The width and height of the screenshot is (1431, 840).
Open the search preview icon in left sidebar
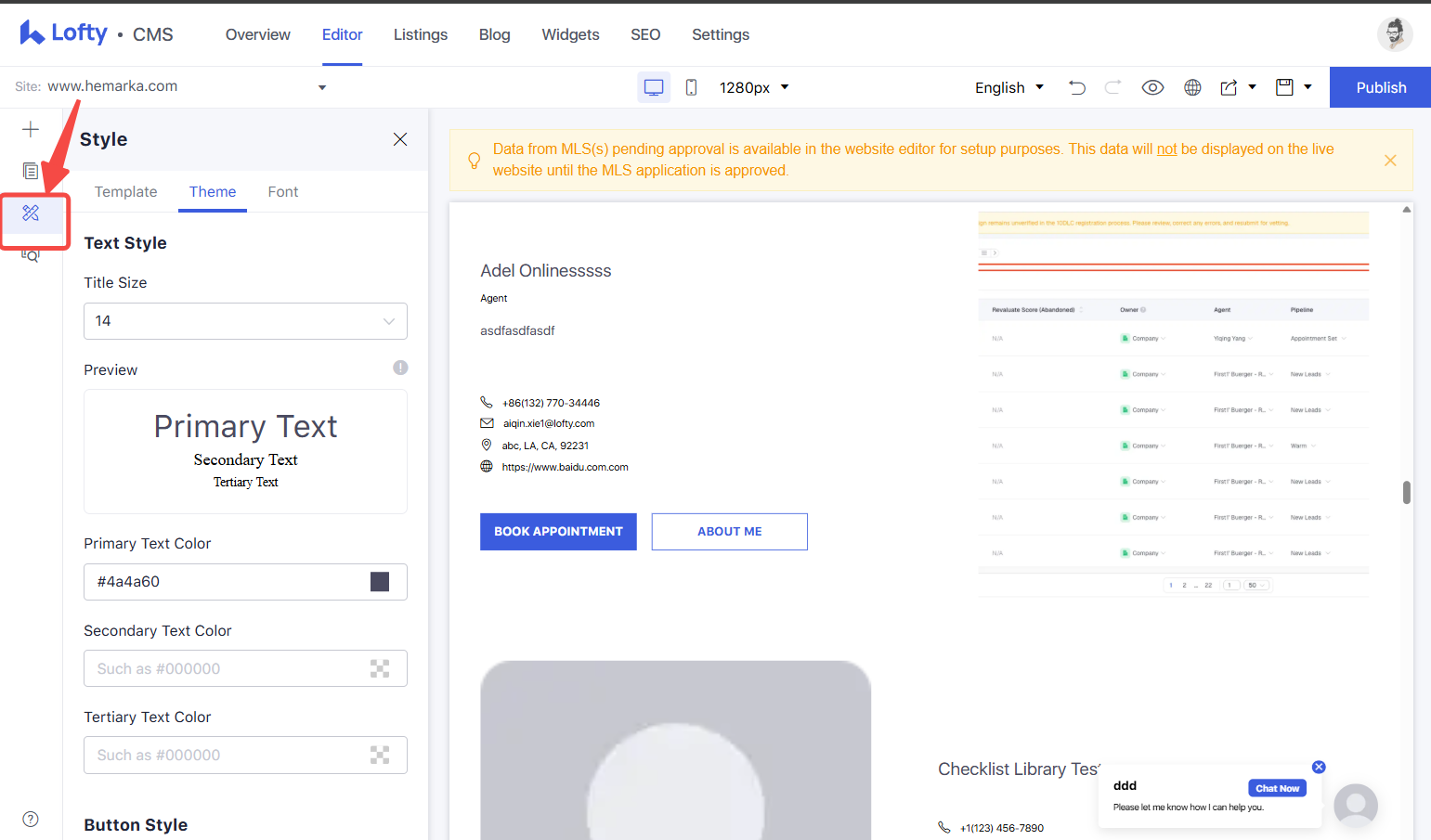click(x=31, y=255)
